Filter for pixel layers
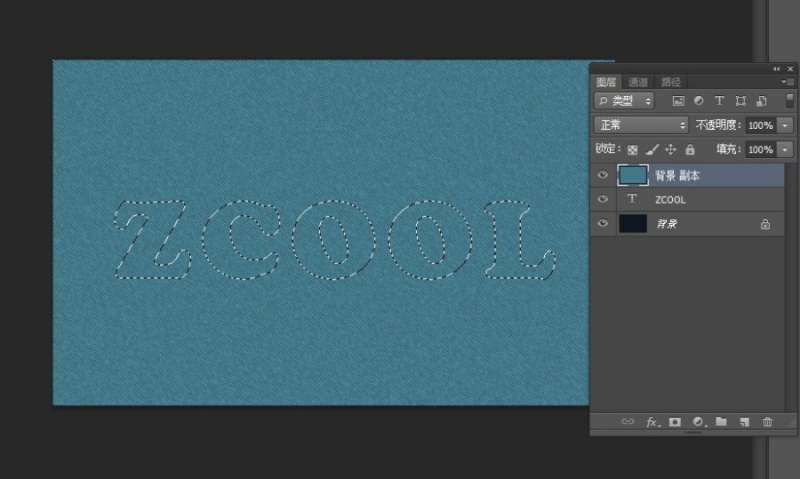800x479 pixels. click(x=678, y=101)
